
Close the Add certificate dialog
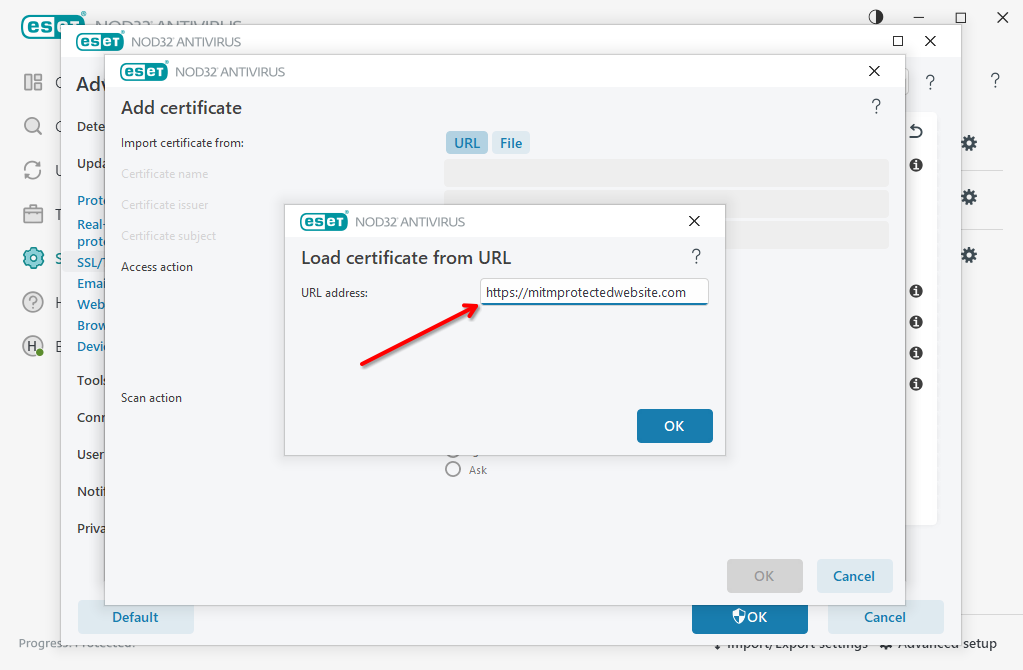pos(874,71)
